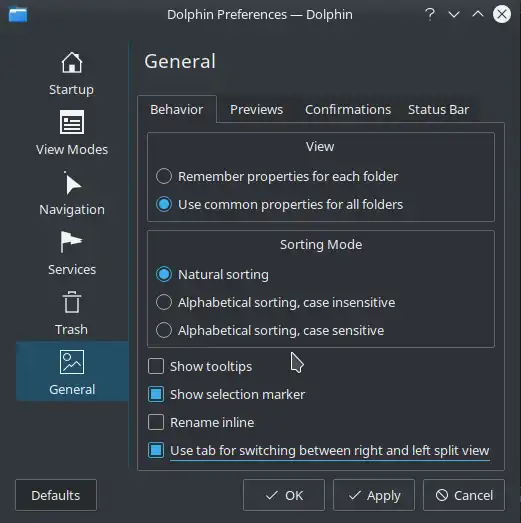This screenshot has width=521, height=523.
Task: Open the Startup settings house icon
Action: [x=72, y=62]
